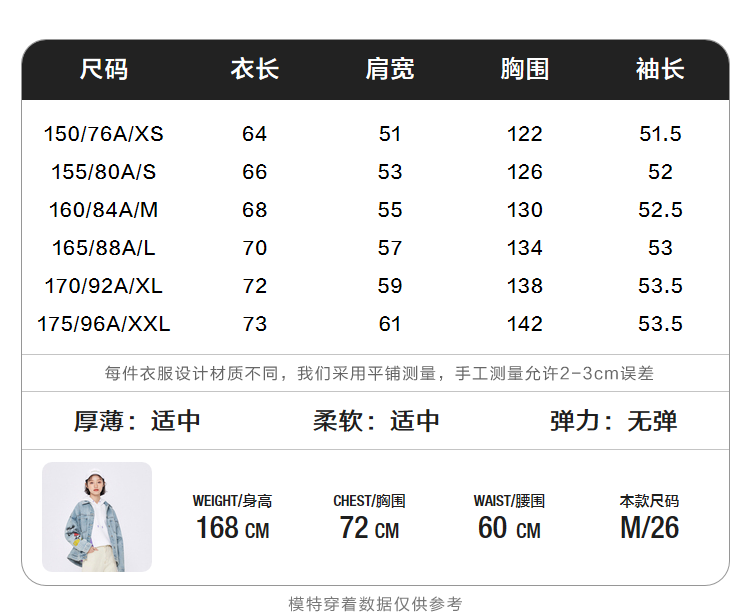This screenshot has width=750, height=612.
Task: Click shoulder width 59 value
Action: 390,286
